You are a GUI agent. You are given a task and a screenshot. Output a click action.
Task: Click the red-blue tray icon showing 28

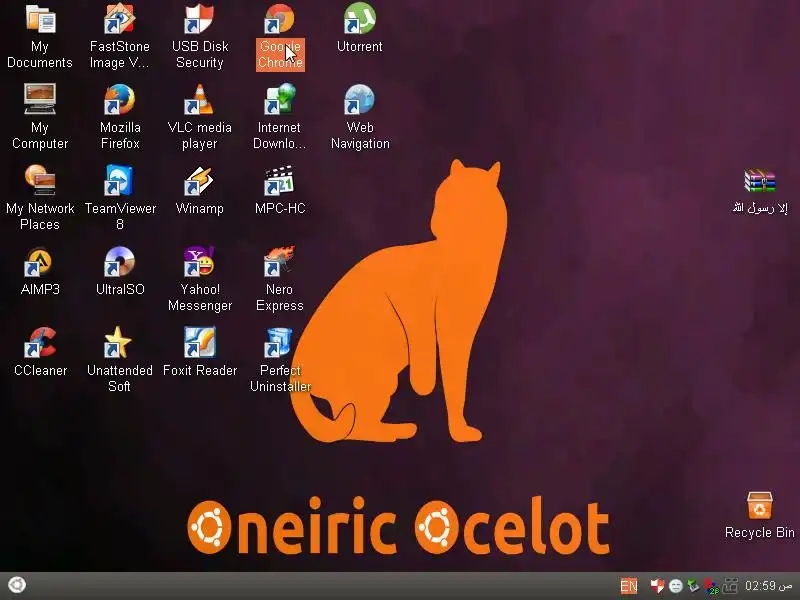click(x=711, y=586)
